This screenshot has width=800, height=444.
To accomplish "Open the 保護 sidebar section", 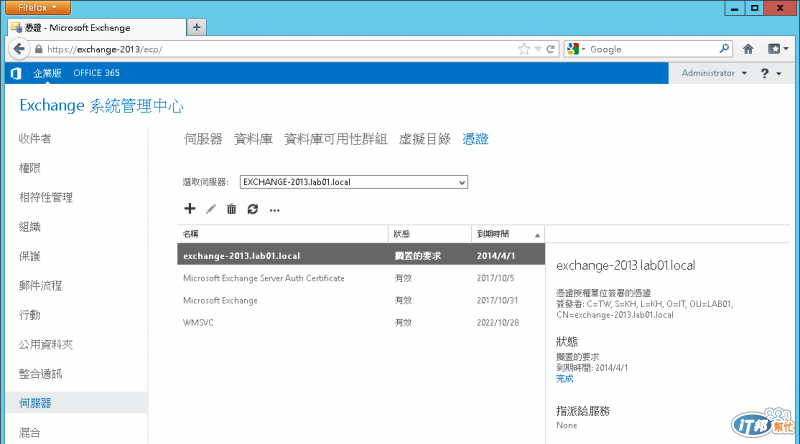I will pyautogui.click(x=30, y=256).
